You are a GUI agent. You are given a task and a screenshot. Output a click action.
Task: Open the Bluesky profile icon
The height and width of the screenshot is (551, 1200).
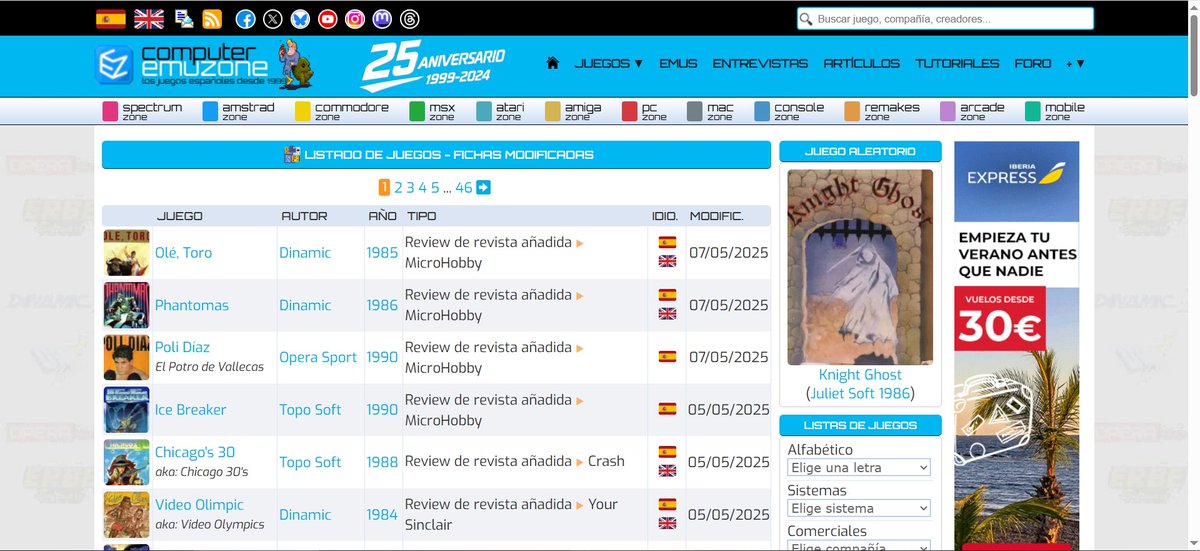tap(300, 18)
